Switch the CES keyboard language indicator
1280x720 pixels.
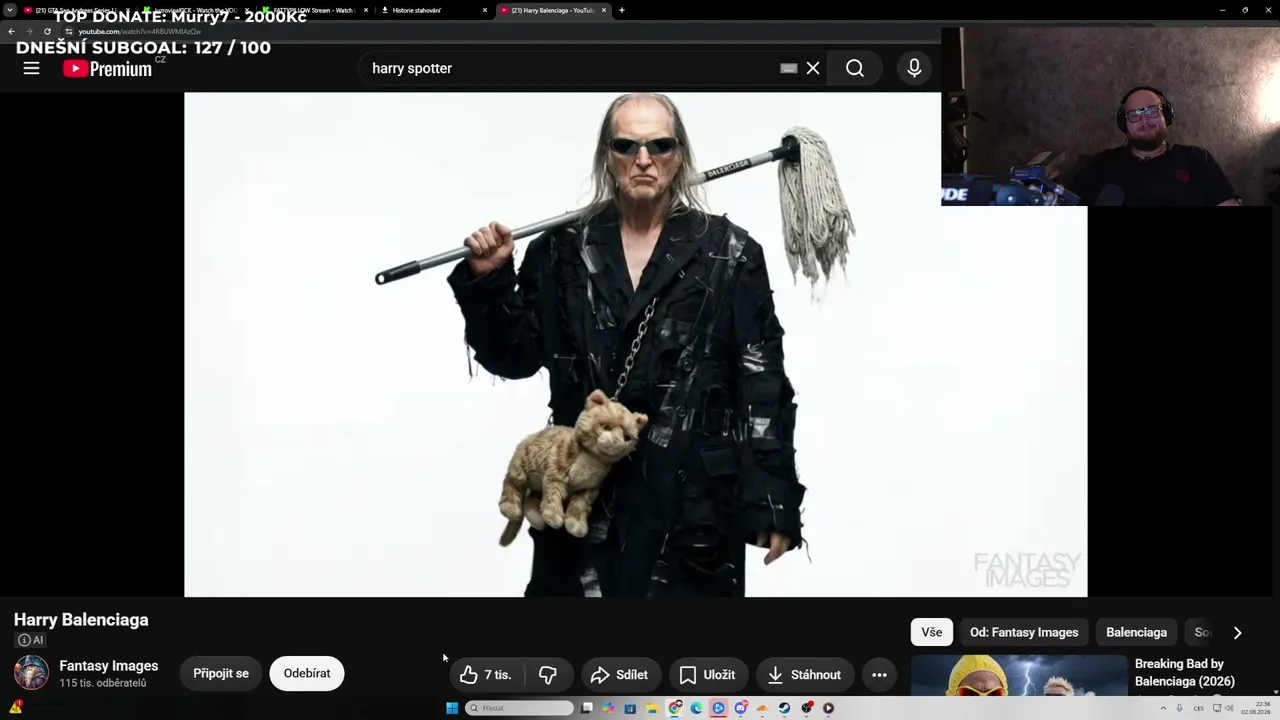click(x=1198, y=708)
